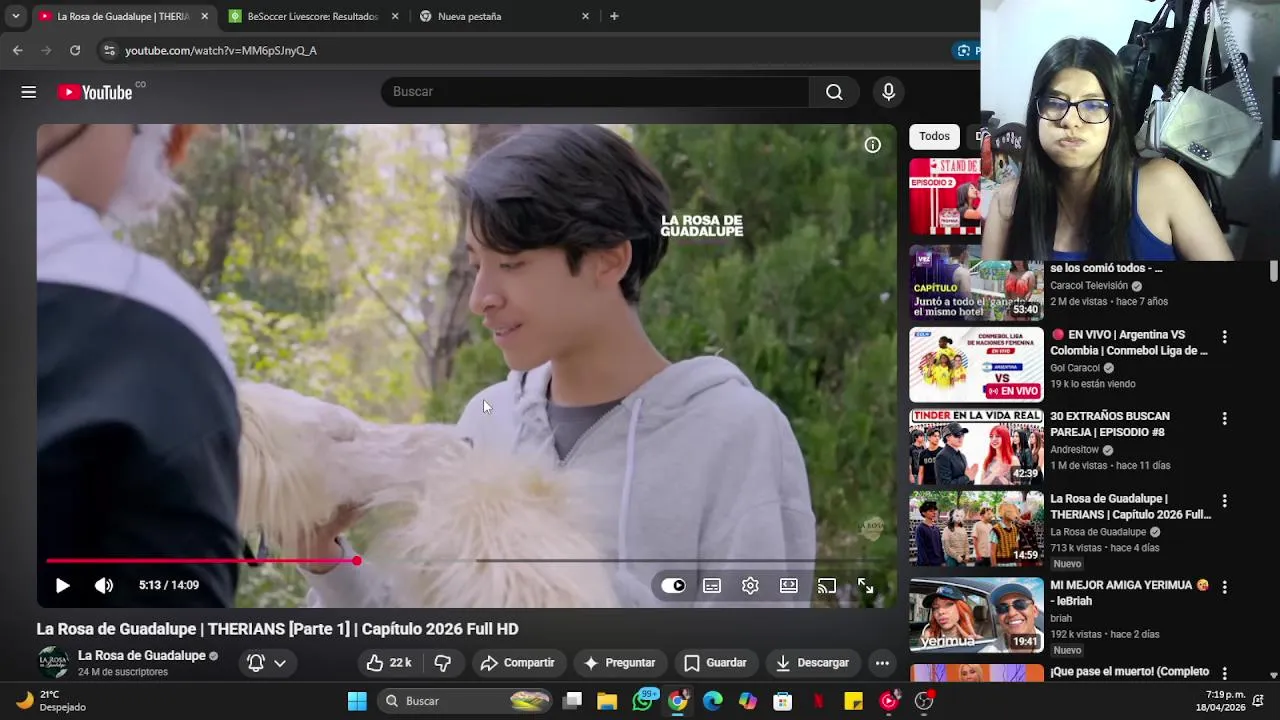Like the video with 22 k likes

389,663
